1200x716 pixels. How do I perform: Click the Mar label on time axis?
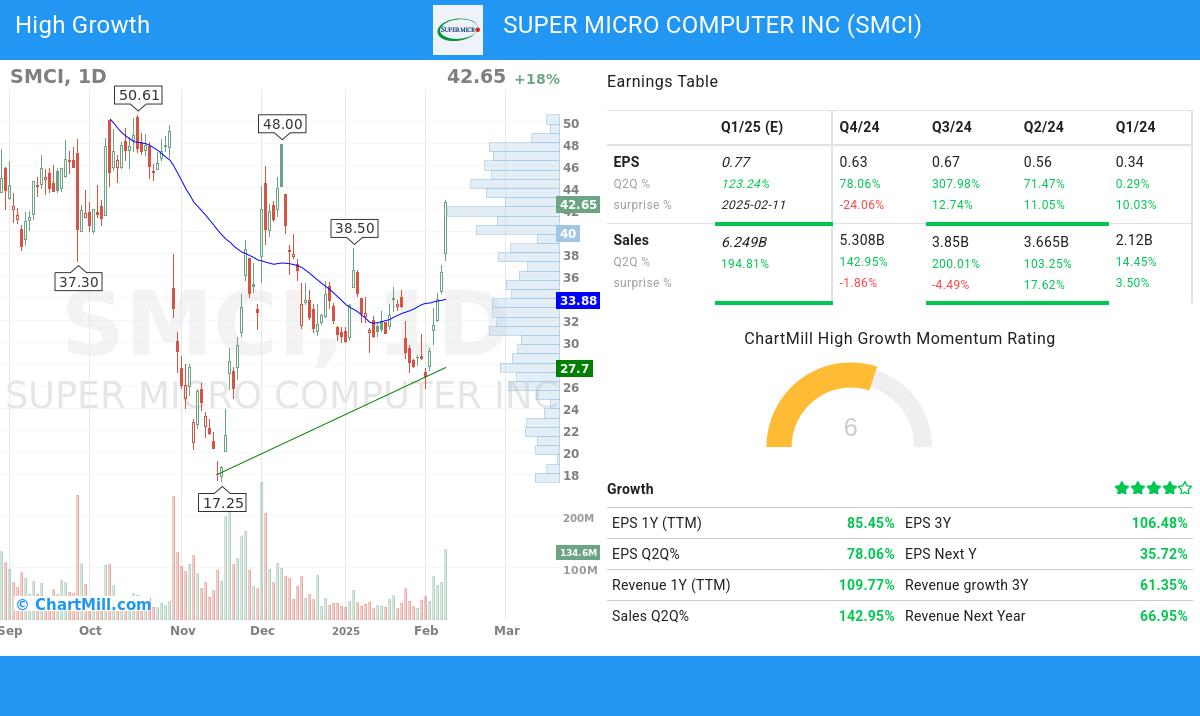507,631
